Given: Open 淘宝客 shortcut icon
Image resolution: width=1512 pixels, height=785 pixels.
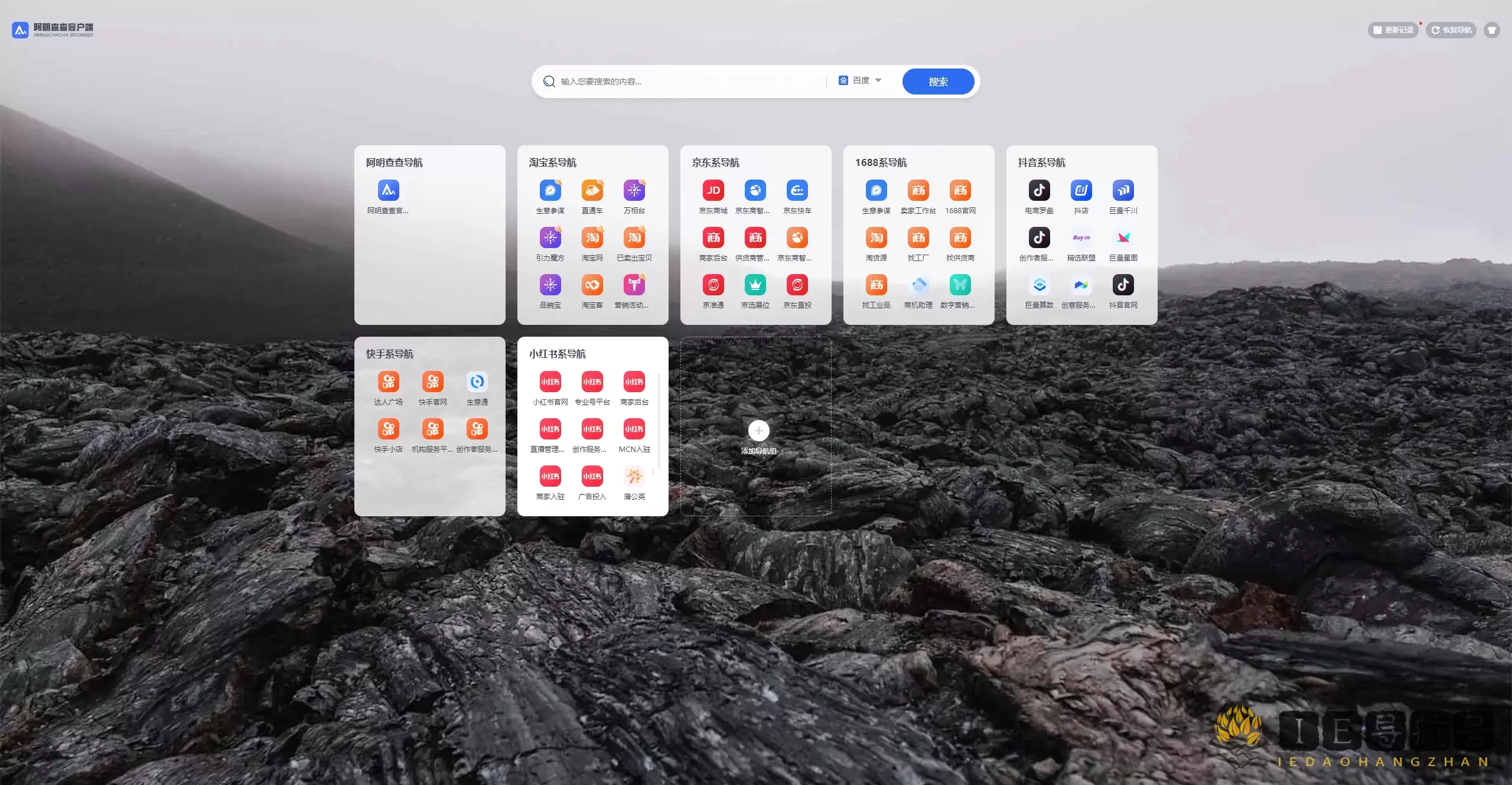Looking at the screenshot, I should tap(592, 285).
